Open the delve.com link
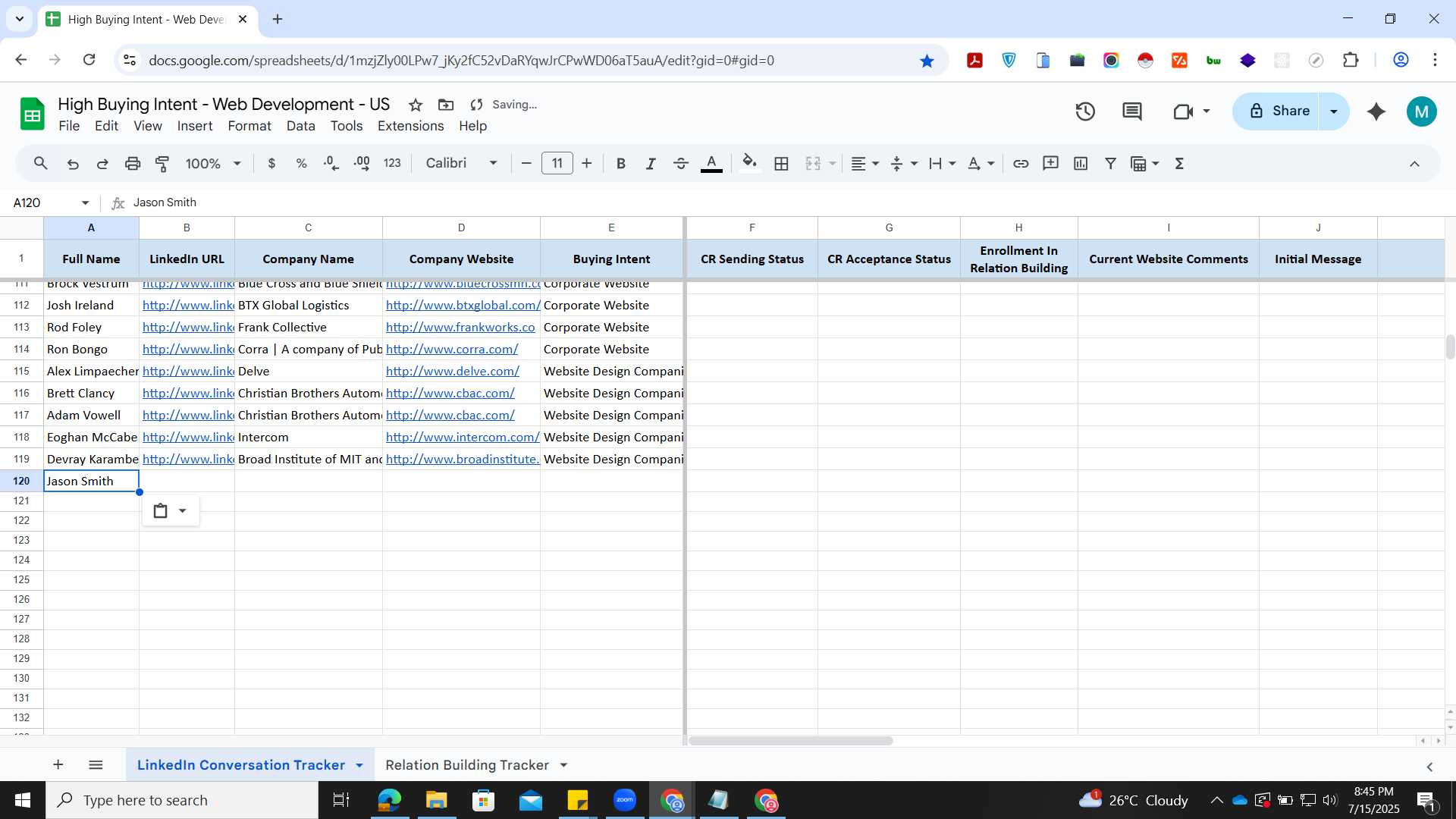The height and width of the screenshot is (819, 1456). click(453, 371)
